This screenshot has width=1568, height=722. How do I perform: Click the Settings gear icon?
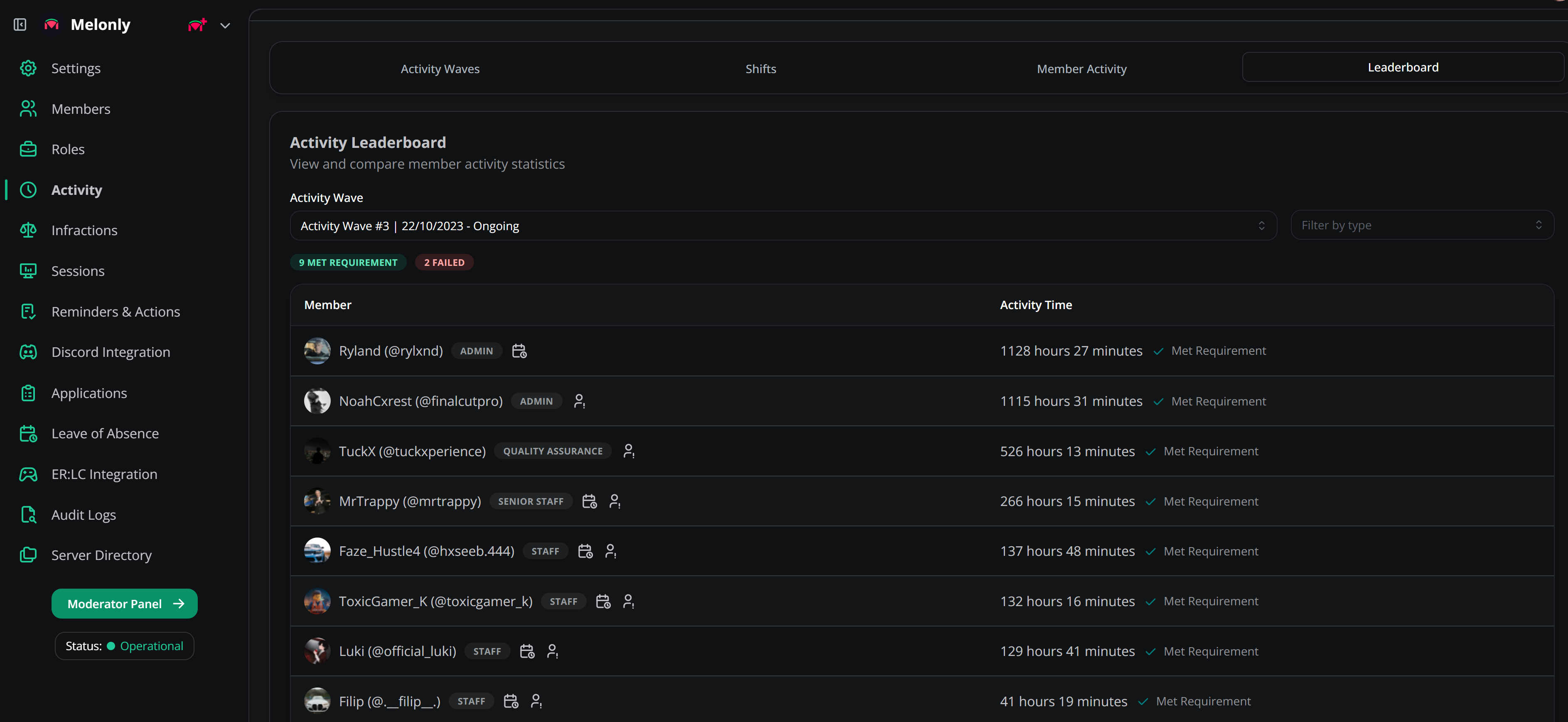coord(28,68)
